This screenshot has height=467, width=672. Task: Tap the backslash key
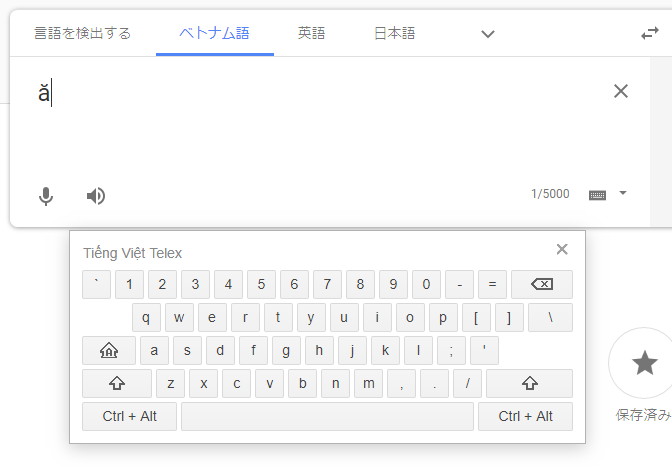coord(550,317)
